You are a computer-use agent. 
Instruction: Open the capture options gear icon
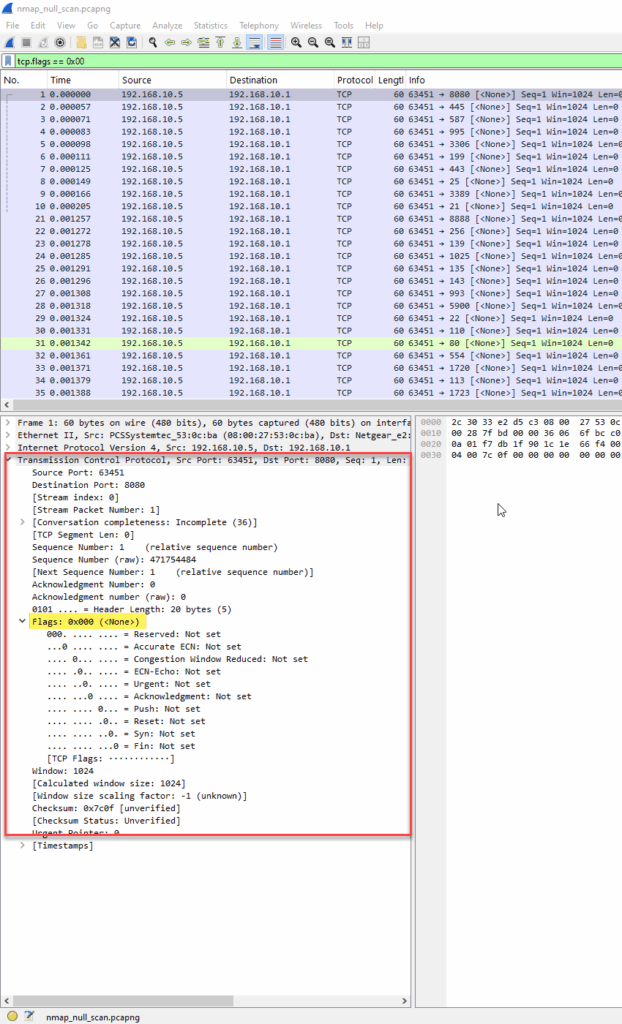click(60, 42)
